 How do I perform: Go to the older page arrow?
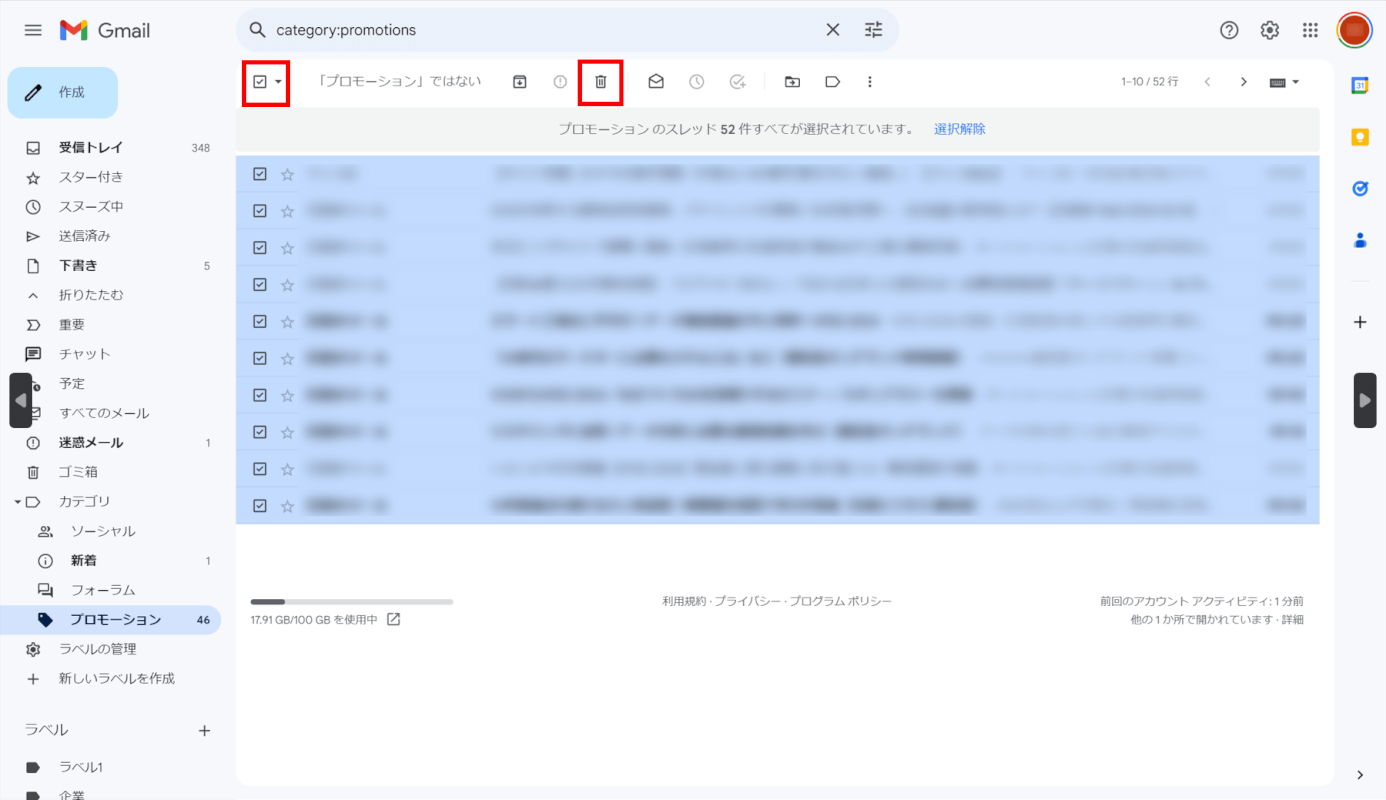click(1244, 82)
